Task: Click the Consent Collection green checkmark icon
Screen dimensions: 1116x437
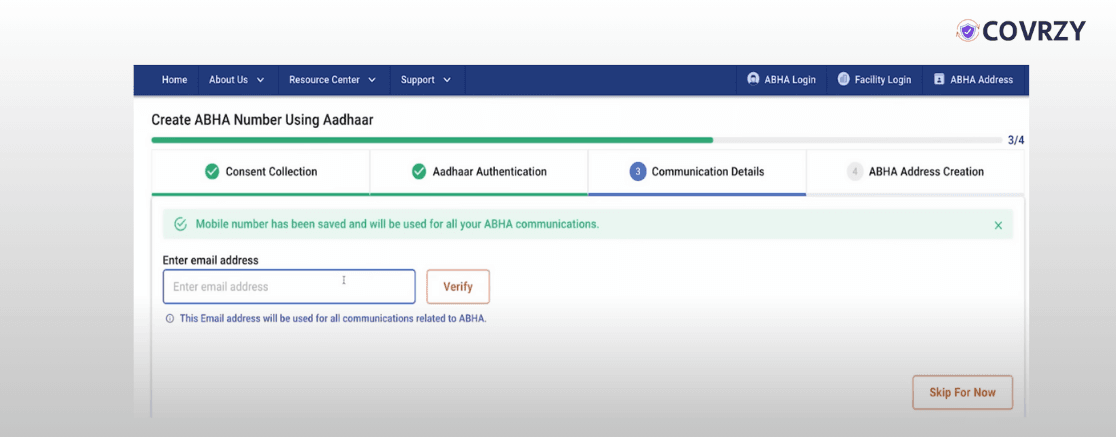Action: click(212, 172)
